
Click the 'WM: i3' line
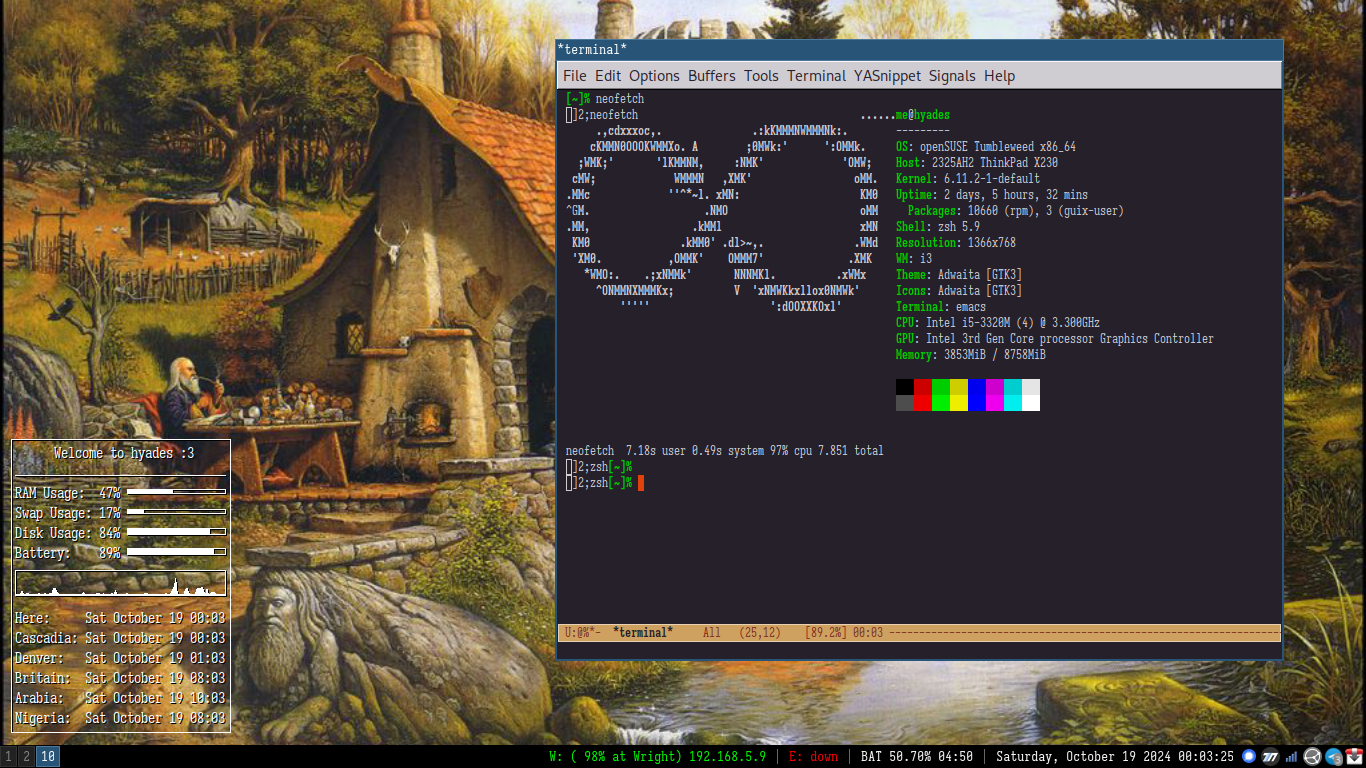914,259
